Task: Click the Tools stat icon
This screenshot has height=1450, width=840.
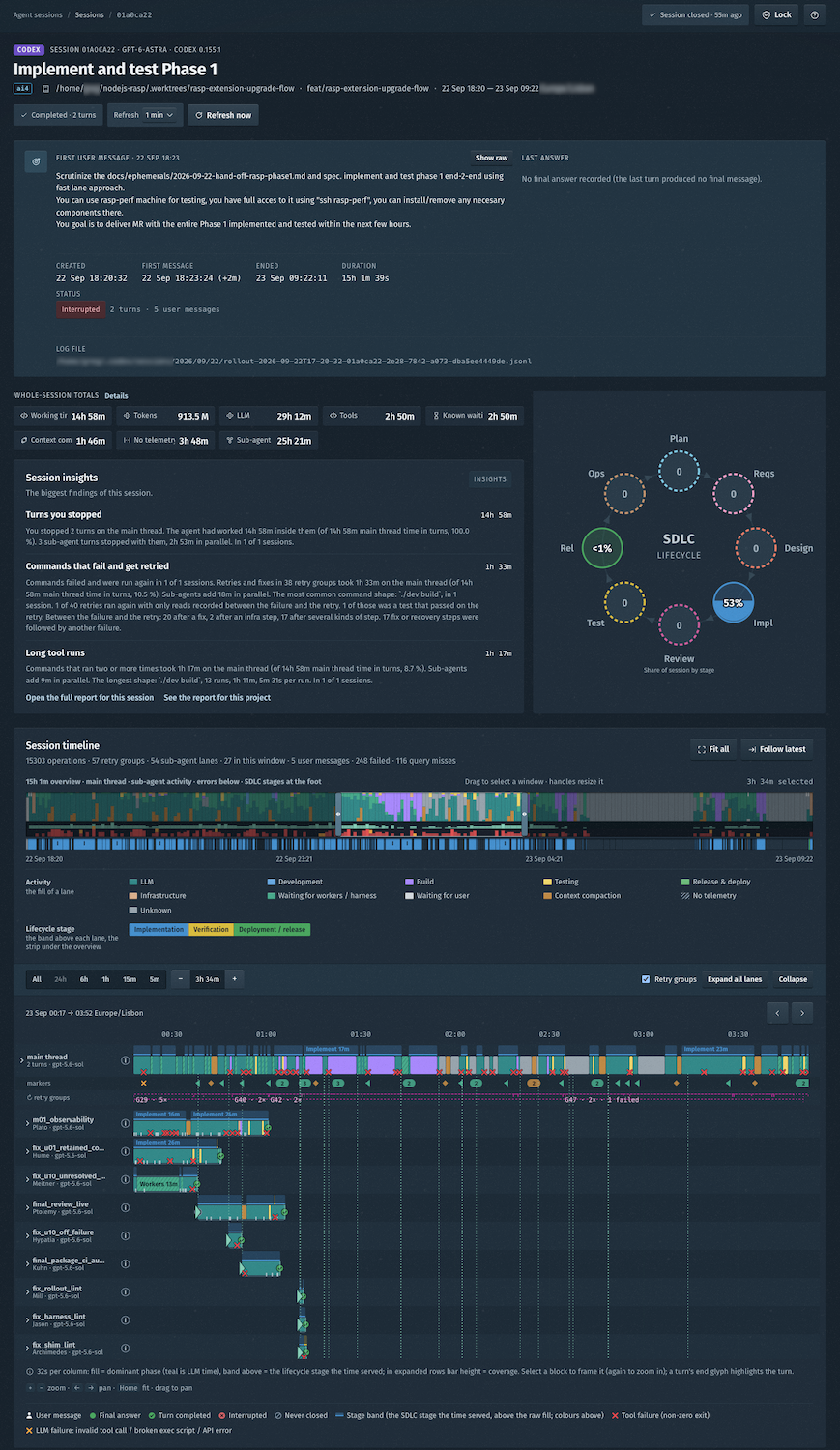Action: (333, 416)
